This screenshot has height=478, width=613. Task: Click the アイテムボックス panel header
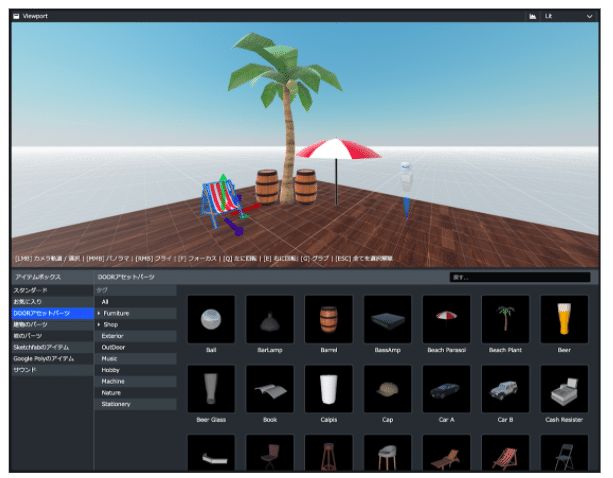click(x=38, y=277)
